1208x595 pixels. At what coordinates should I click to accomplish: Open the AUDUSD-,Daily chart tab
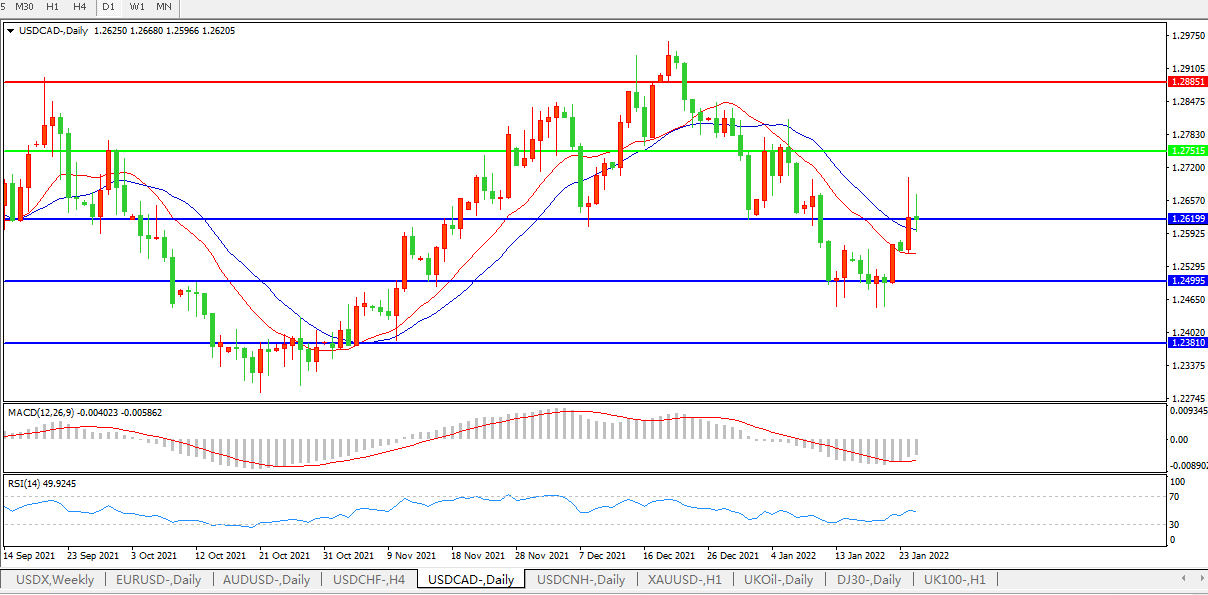point(267,580)
